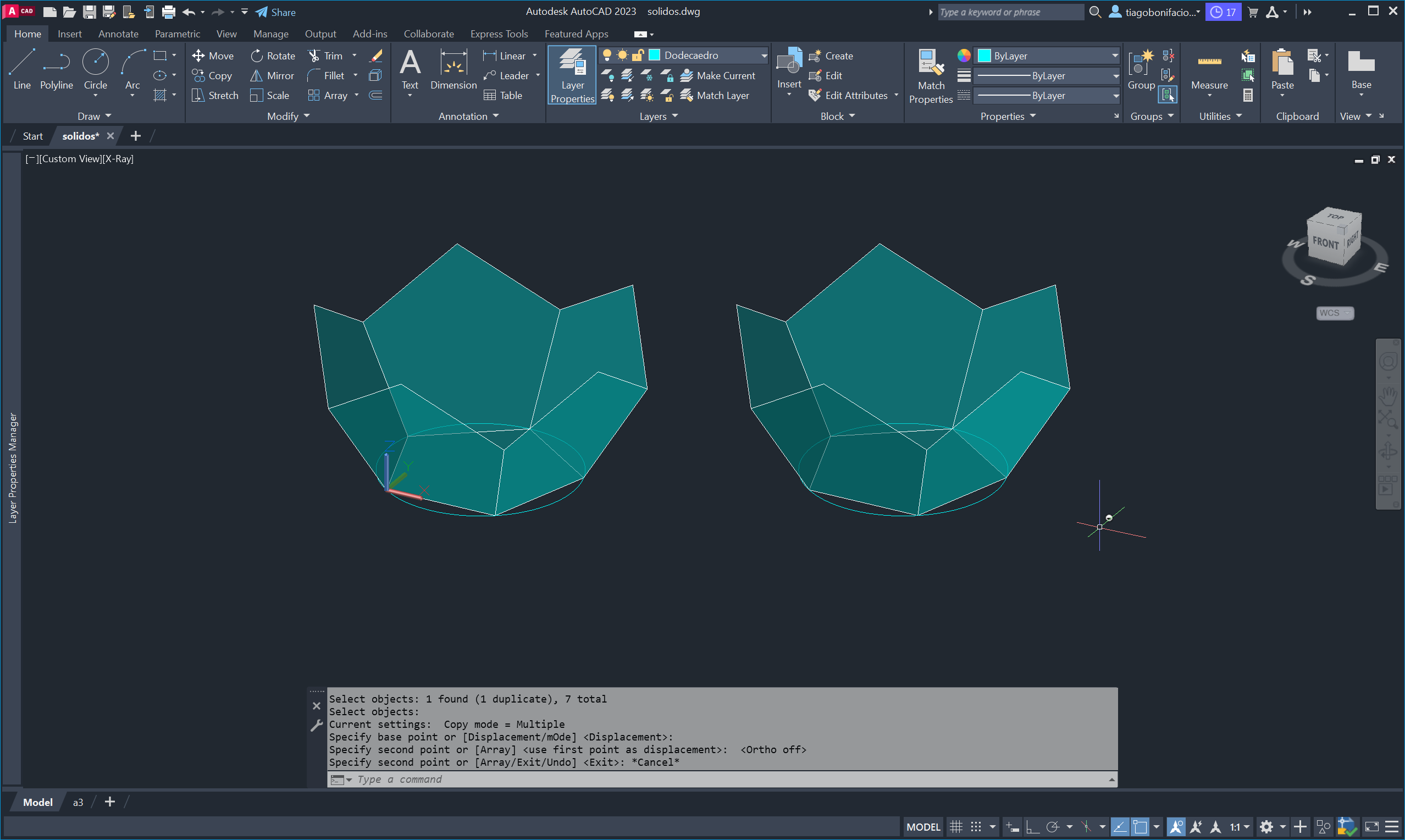
Task: Click the Share button
Action: [275, 12]
